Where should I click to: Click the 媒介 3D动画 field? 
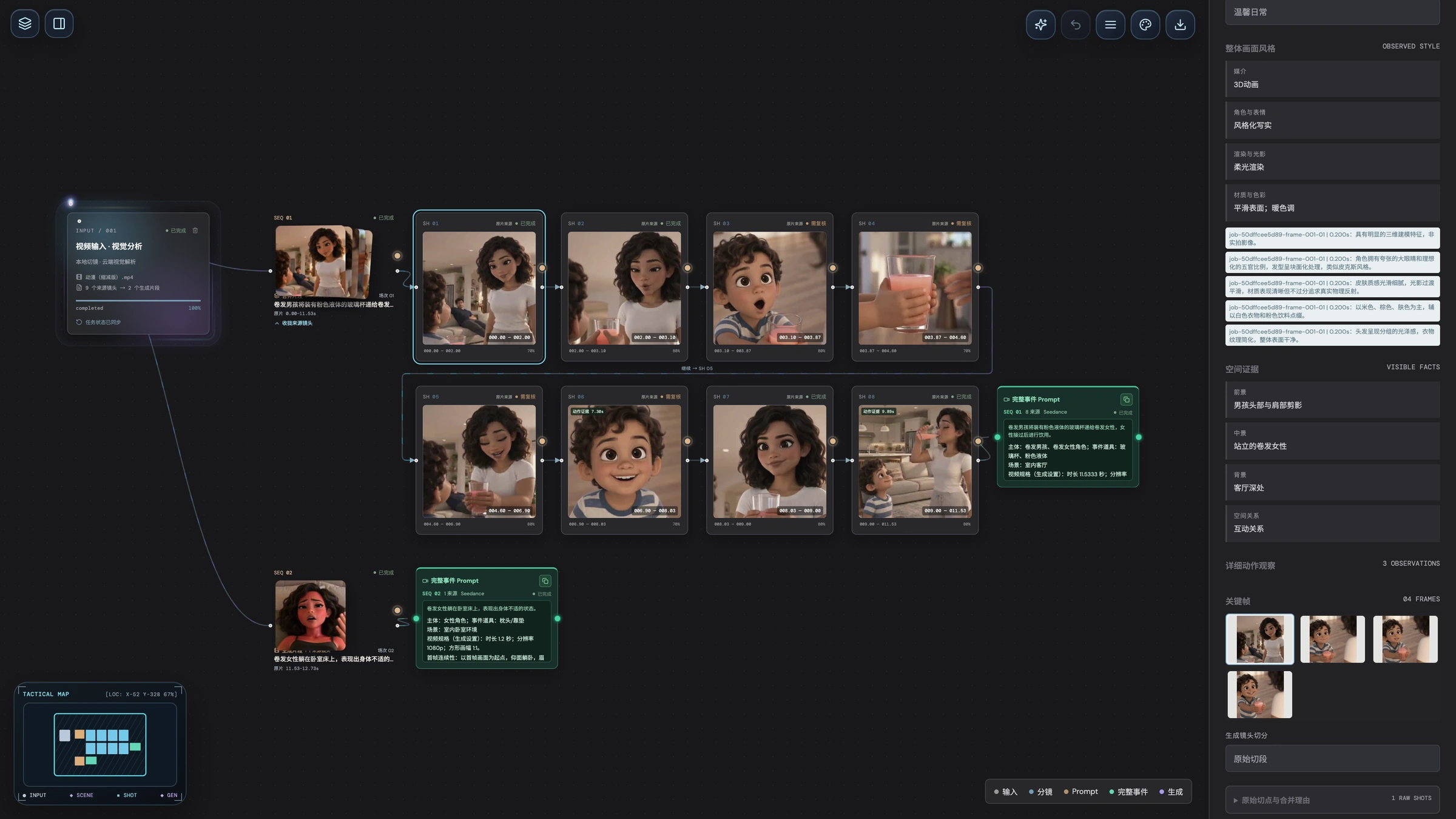tap(1332, 79)
